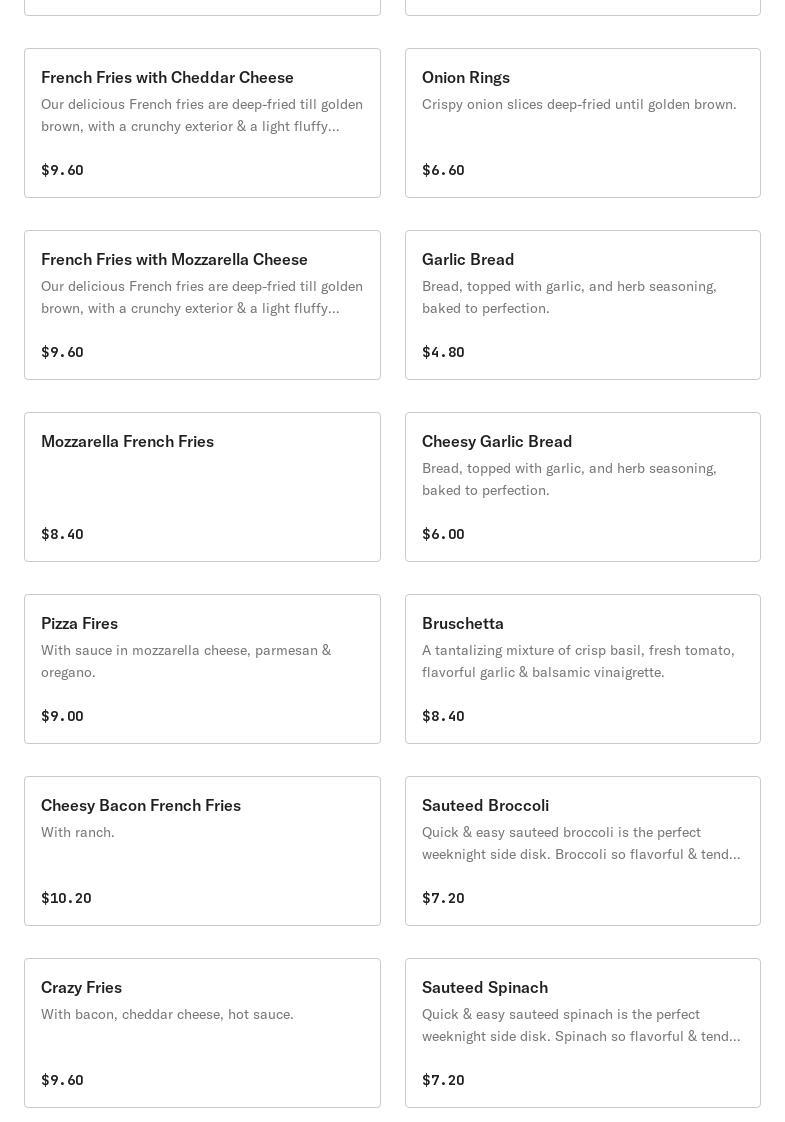Image resolution: width=785 pixels, height=1122 pixels.
Task: Open the French Fries with Cheddar Cheese item
Action: [202, 123]
